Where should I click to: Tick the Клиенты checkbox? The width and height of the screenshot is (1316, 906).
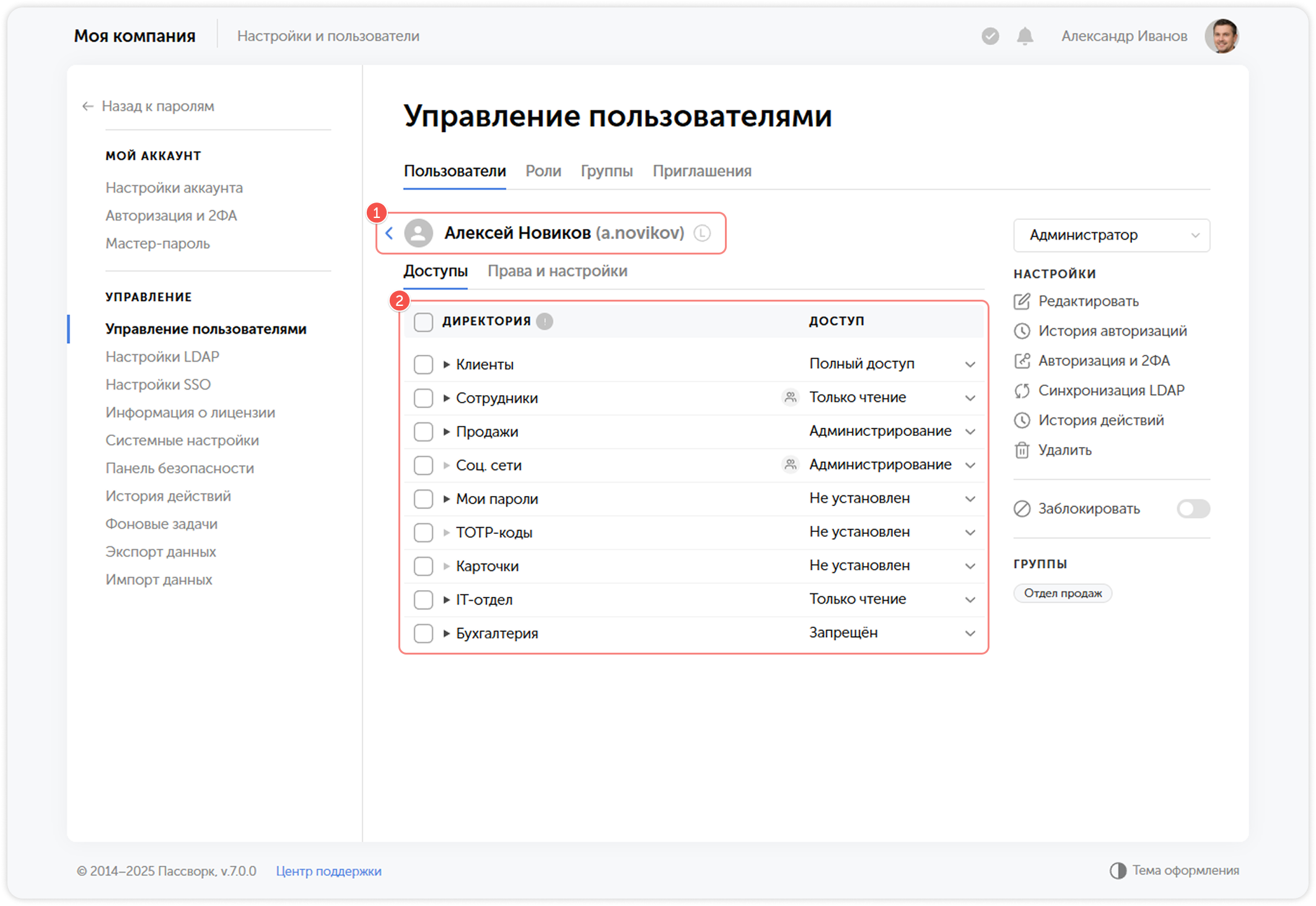(423, 365)
